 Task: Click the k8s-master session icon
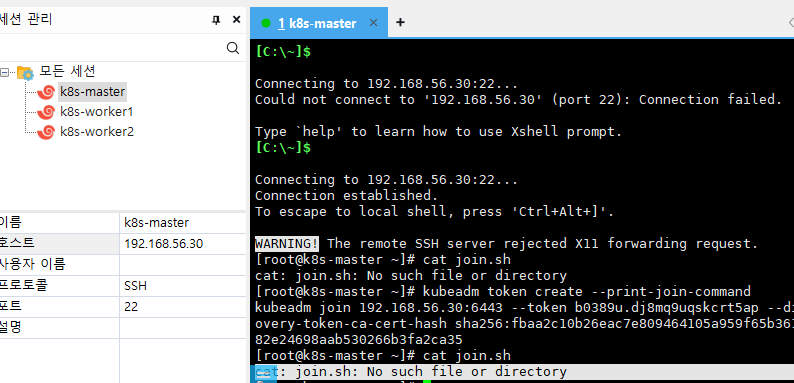[x=46, y=92]
